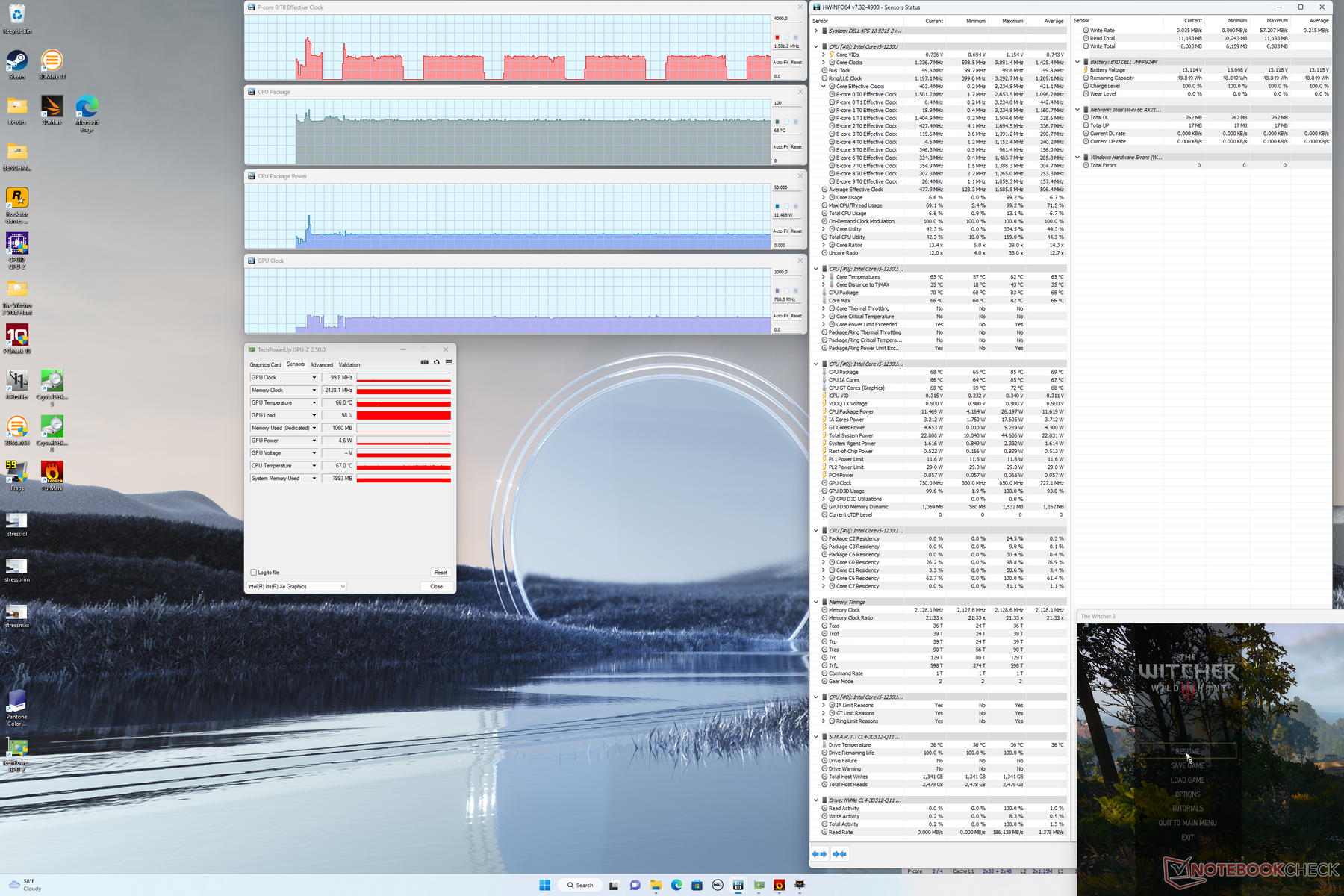
Task: Click the Close button in GPU-Z
Action: [x=436, y=587]
